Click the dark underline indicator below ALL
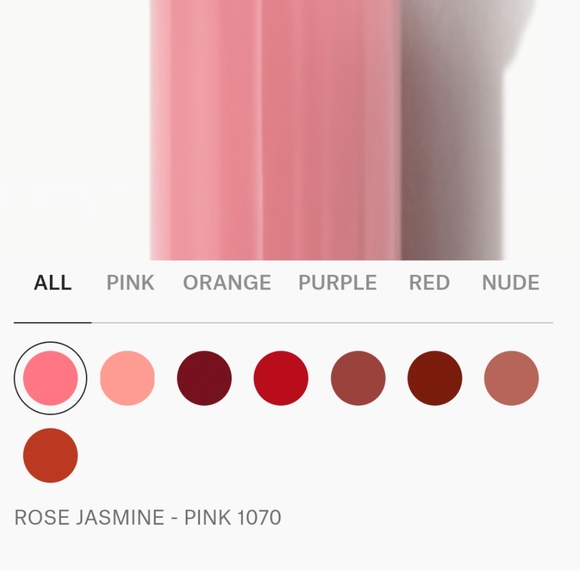580x575 pixels. 53,323
